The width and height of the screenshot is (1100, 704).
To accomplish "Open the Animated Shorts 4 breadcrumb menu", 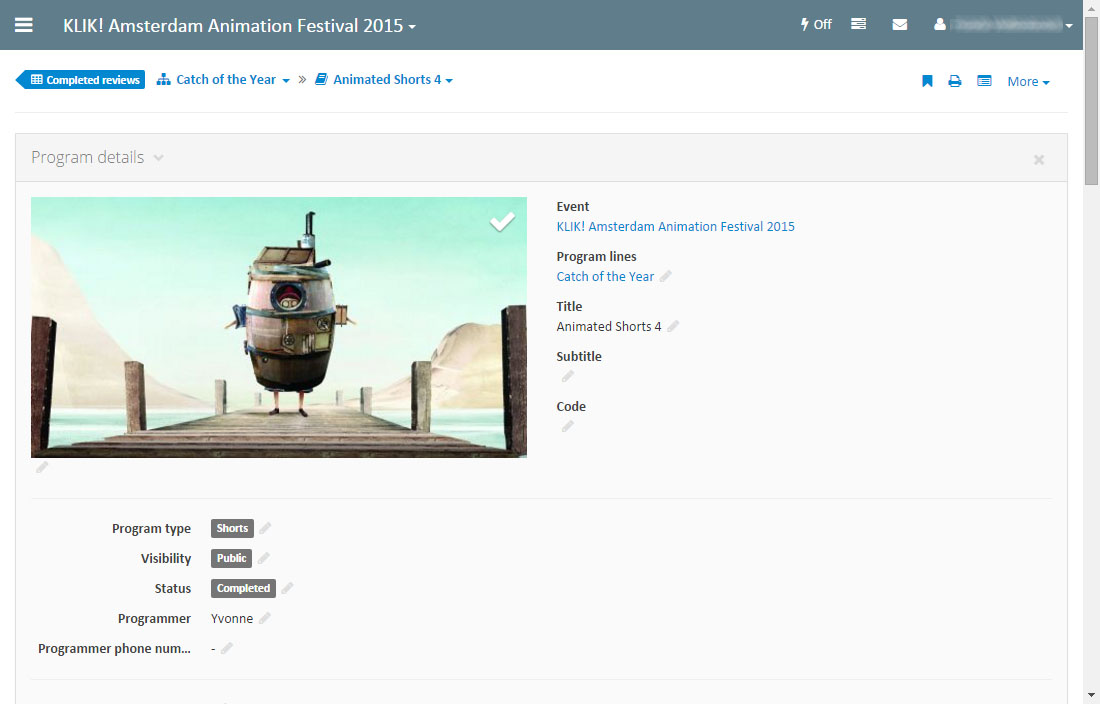I will (384, 80).
